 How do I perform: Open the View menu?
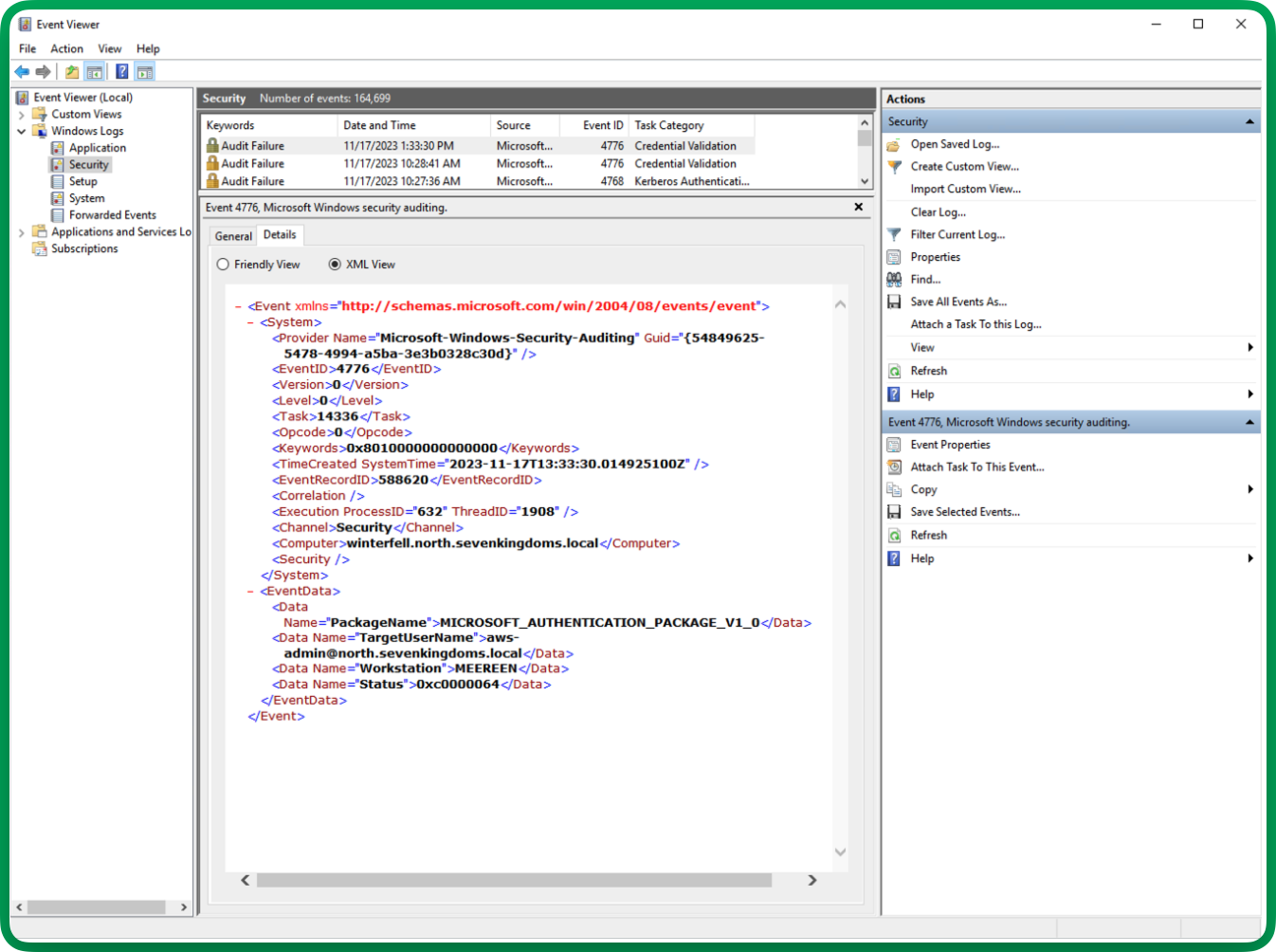pos(110,48)
